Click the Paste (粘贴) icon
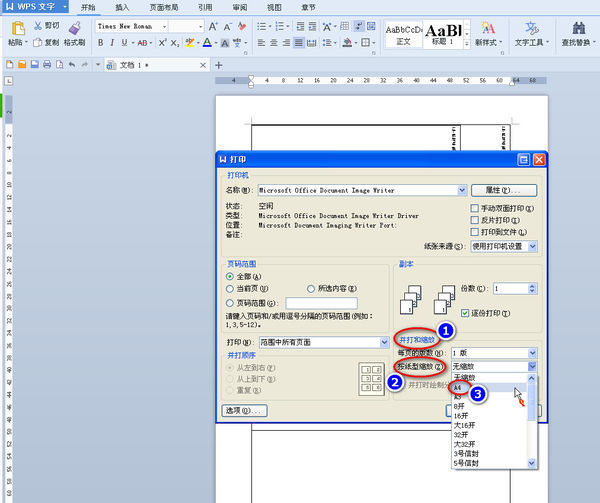The height and width of the screenshot is (503, 600). (18, 28)
